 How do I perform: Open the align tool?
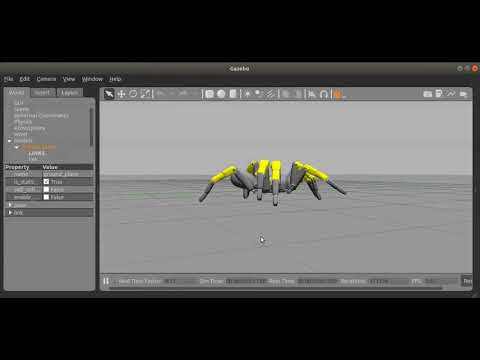point(312,94)
